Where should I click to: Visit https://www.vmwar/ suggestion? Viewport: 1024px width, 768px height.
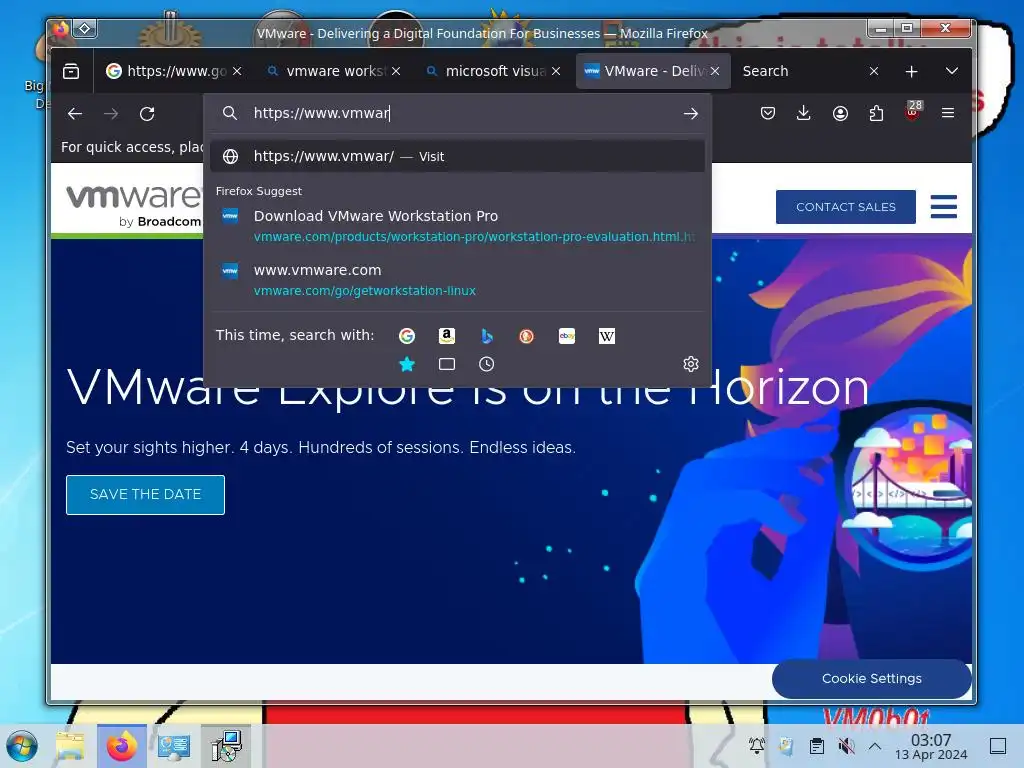[x=457, y=156]
